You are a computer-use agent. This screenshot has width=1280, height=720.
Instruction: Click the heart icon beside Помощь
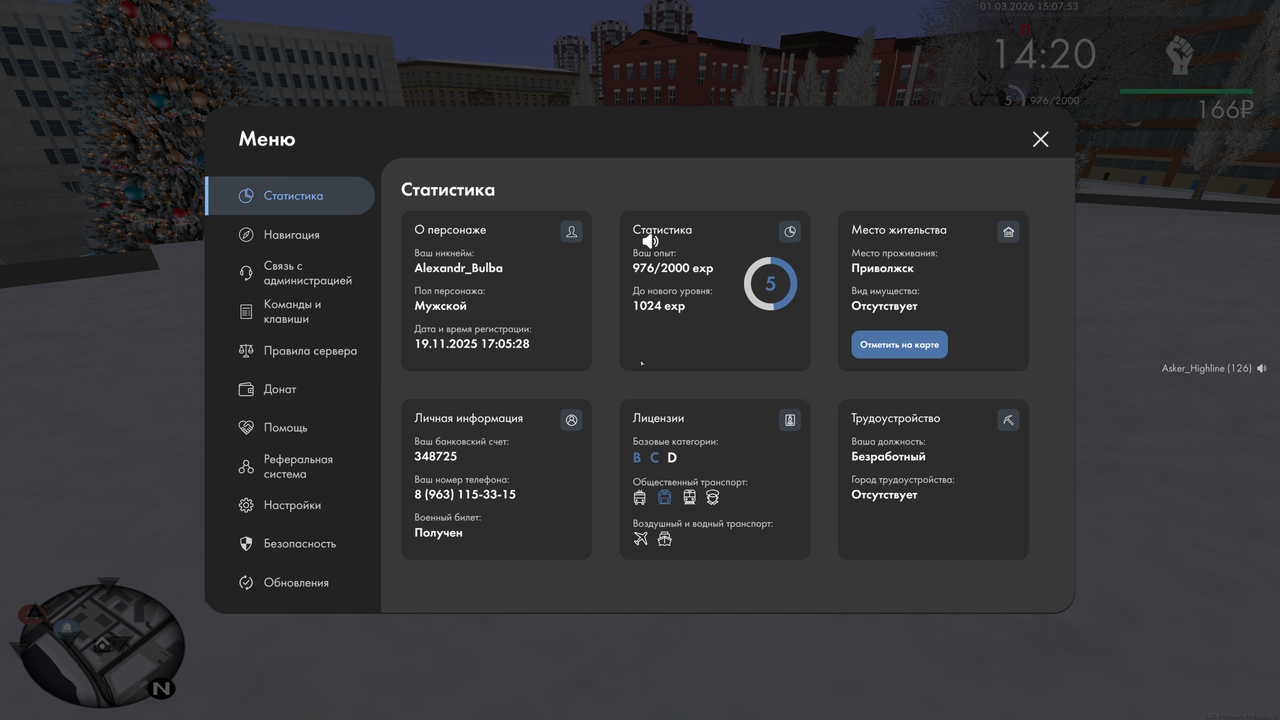click(x=246, y=428)
